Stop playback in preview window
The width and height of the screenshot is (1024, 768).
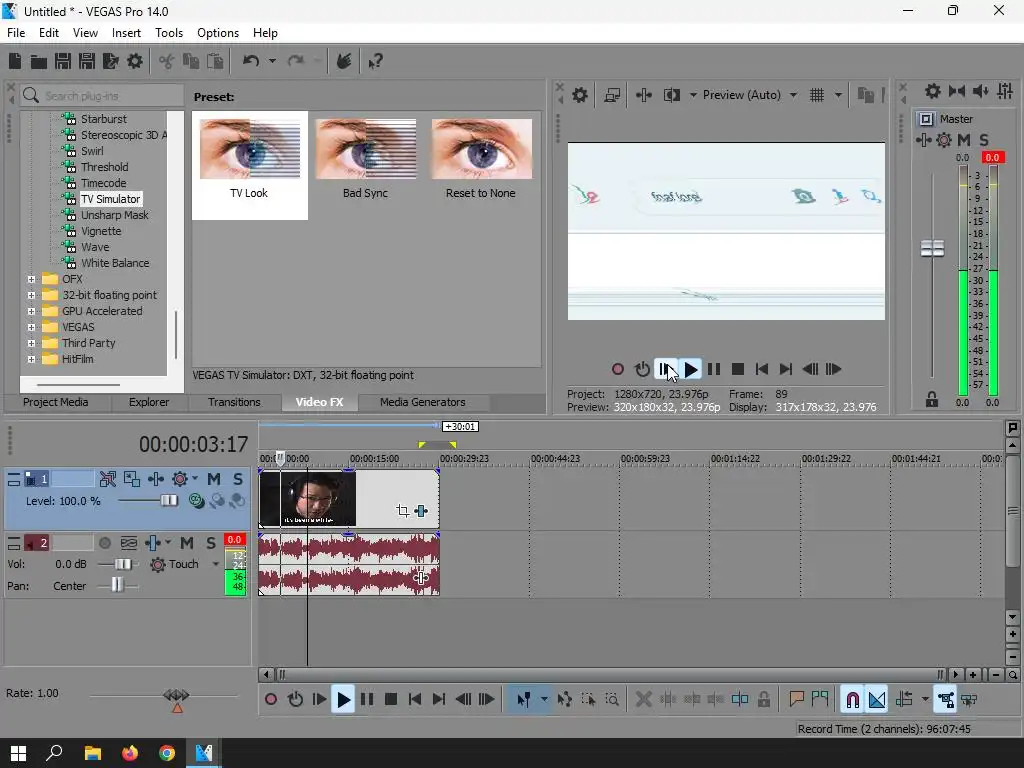click(738, 370)
